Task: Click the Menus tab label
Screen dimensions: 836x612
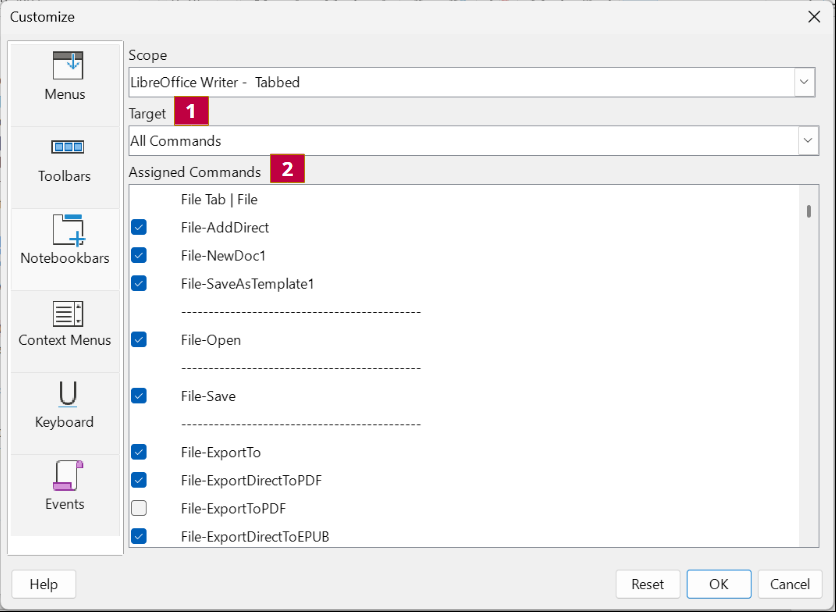Action: pos(65,94)
